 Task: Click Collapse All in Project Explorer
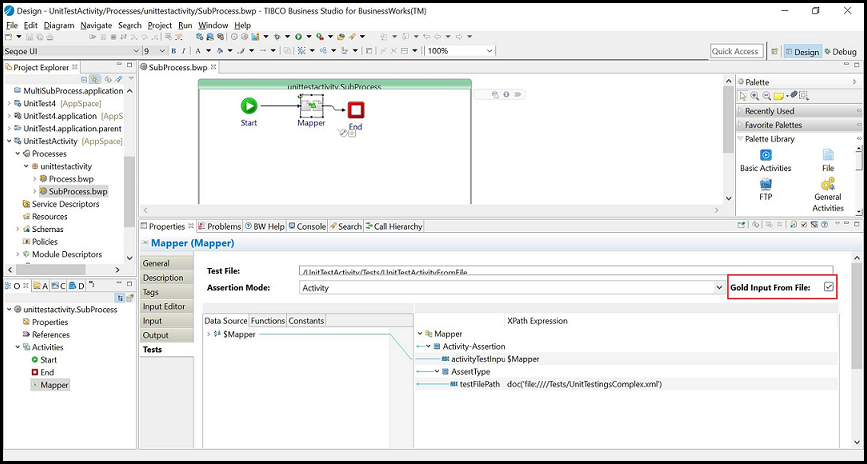tap(85, 80)
